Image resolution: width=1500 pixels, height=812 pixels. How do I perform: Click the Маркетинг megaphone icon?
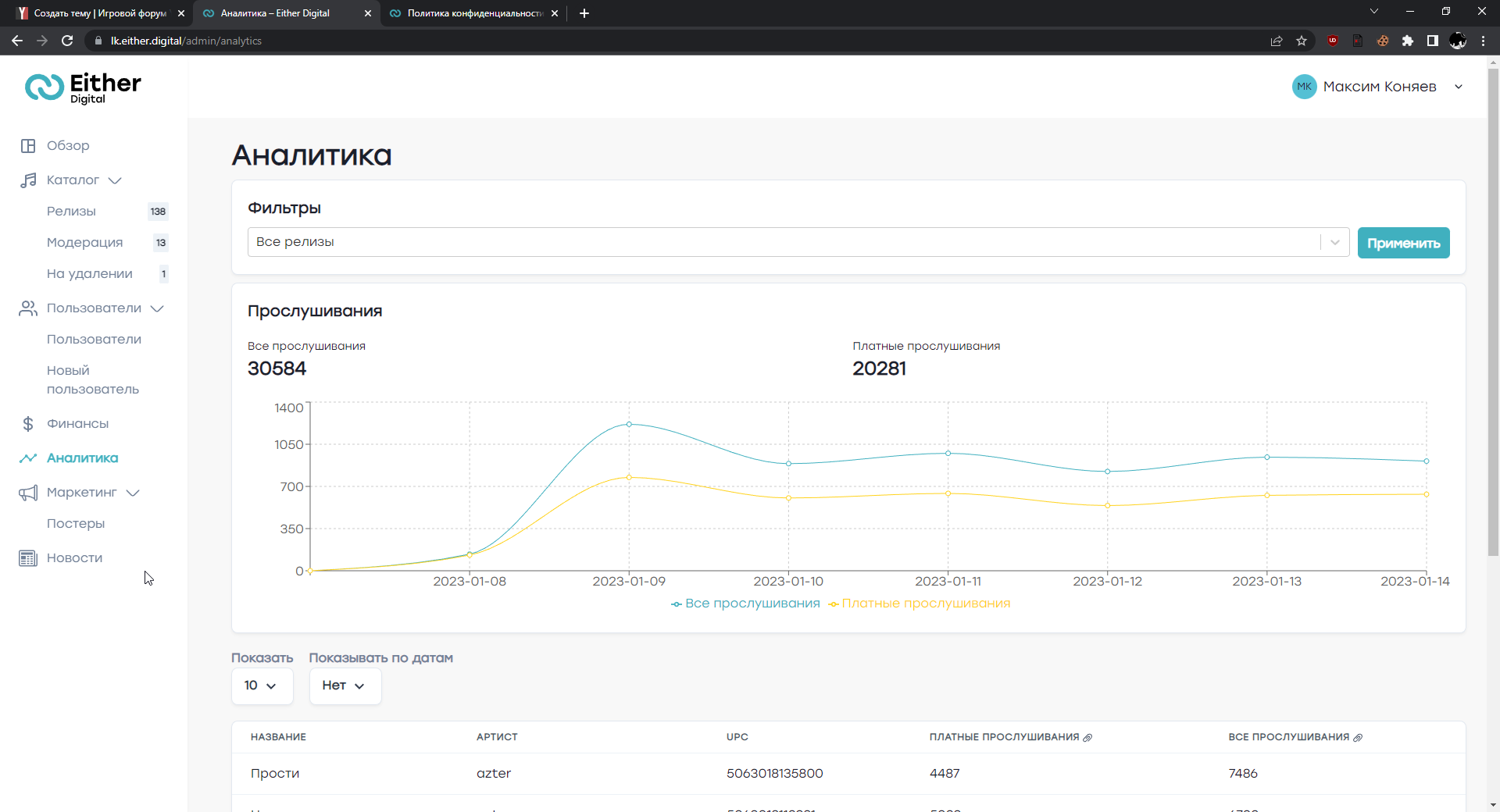pyautogui.click(x=28, y=493)
